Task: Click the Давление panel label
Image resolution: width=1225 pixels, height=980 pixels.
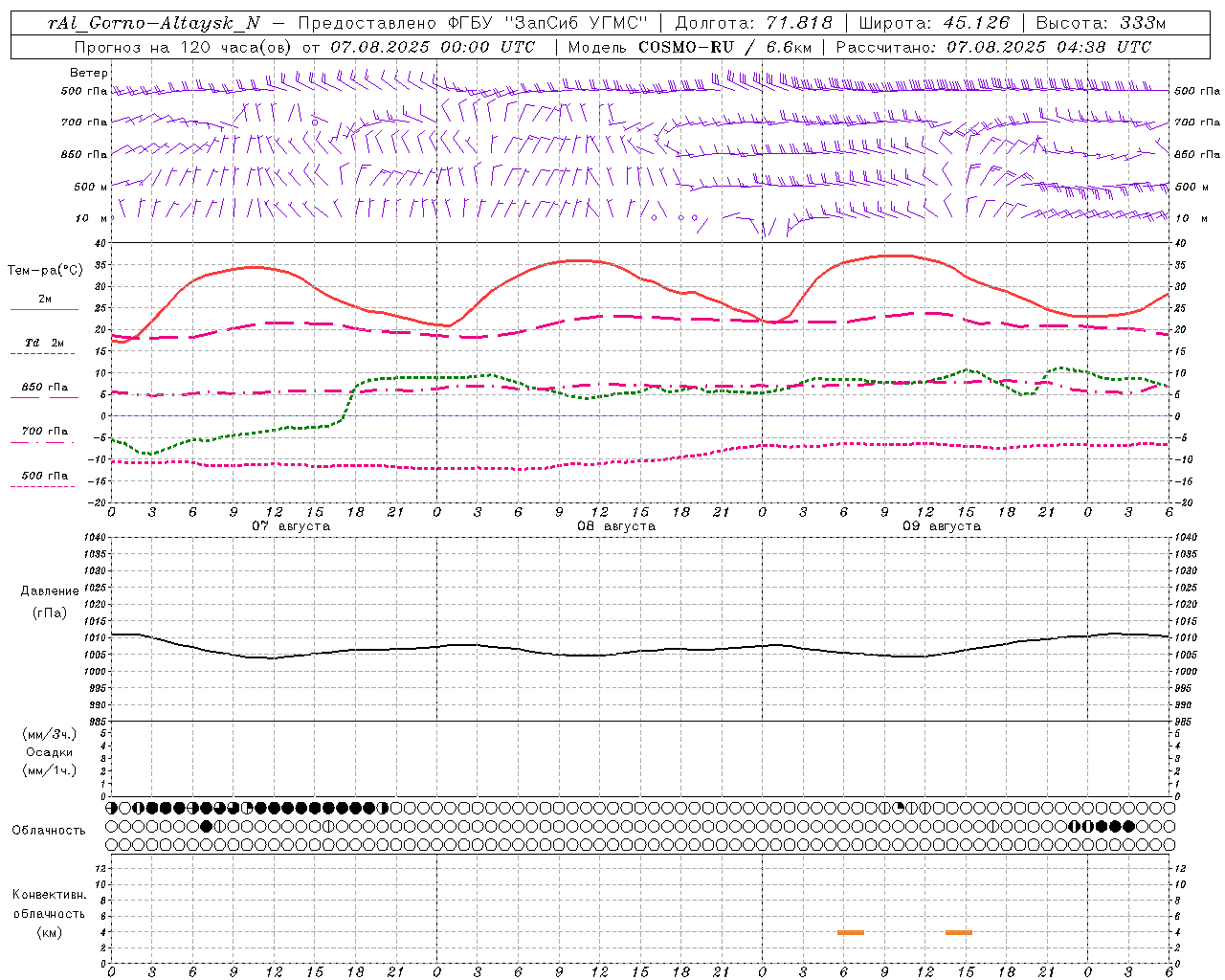Action: pyautogui.click(x=50, y=591)
